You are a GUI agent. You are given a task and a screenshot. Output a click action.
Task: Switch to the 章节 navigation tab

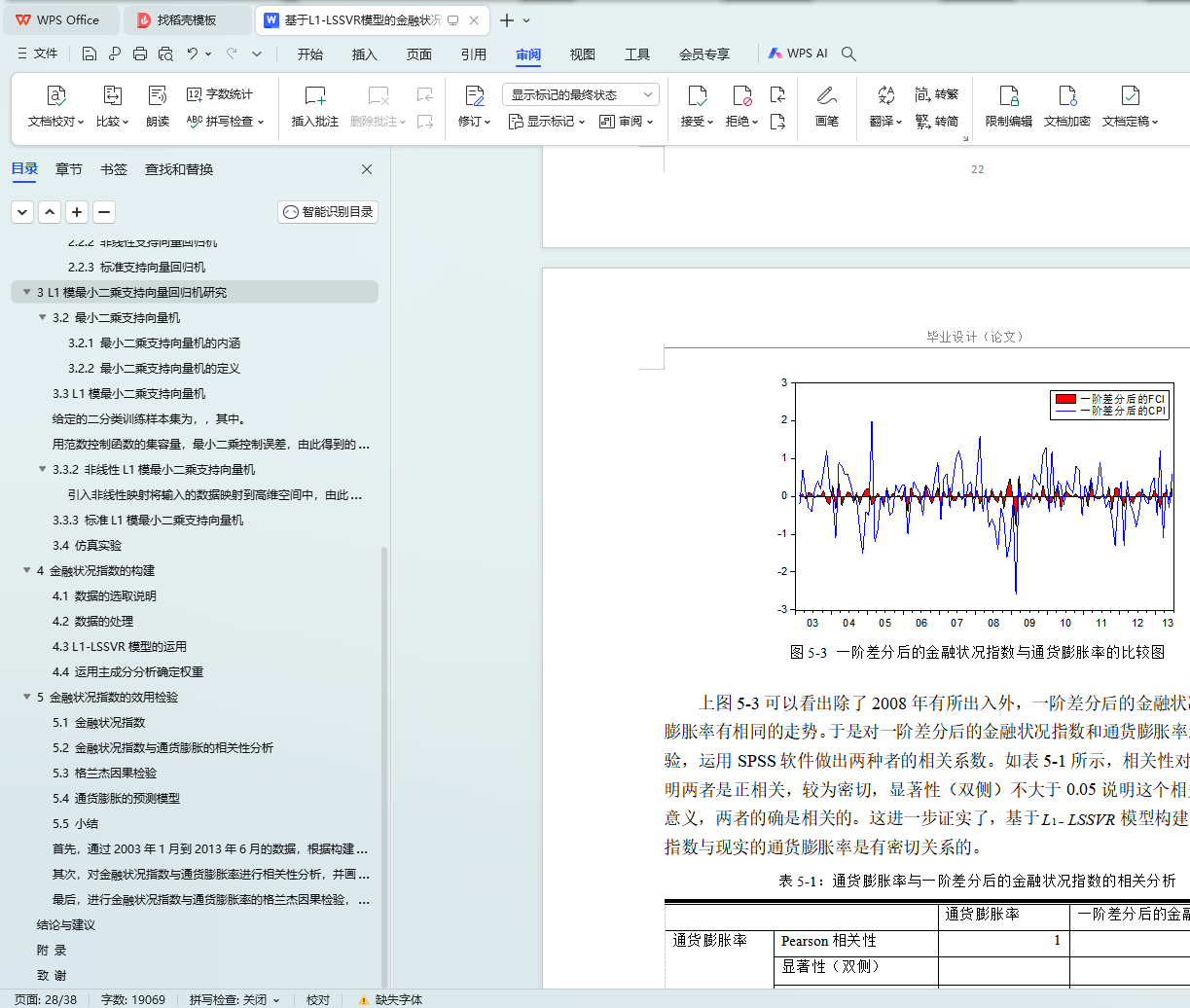pyautogui.click(x=69, y=169)
